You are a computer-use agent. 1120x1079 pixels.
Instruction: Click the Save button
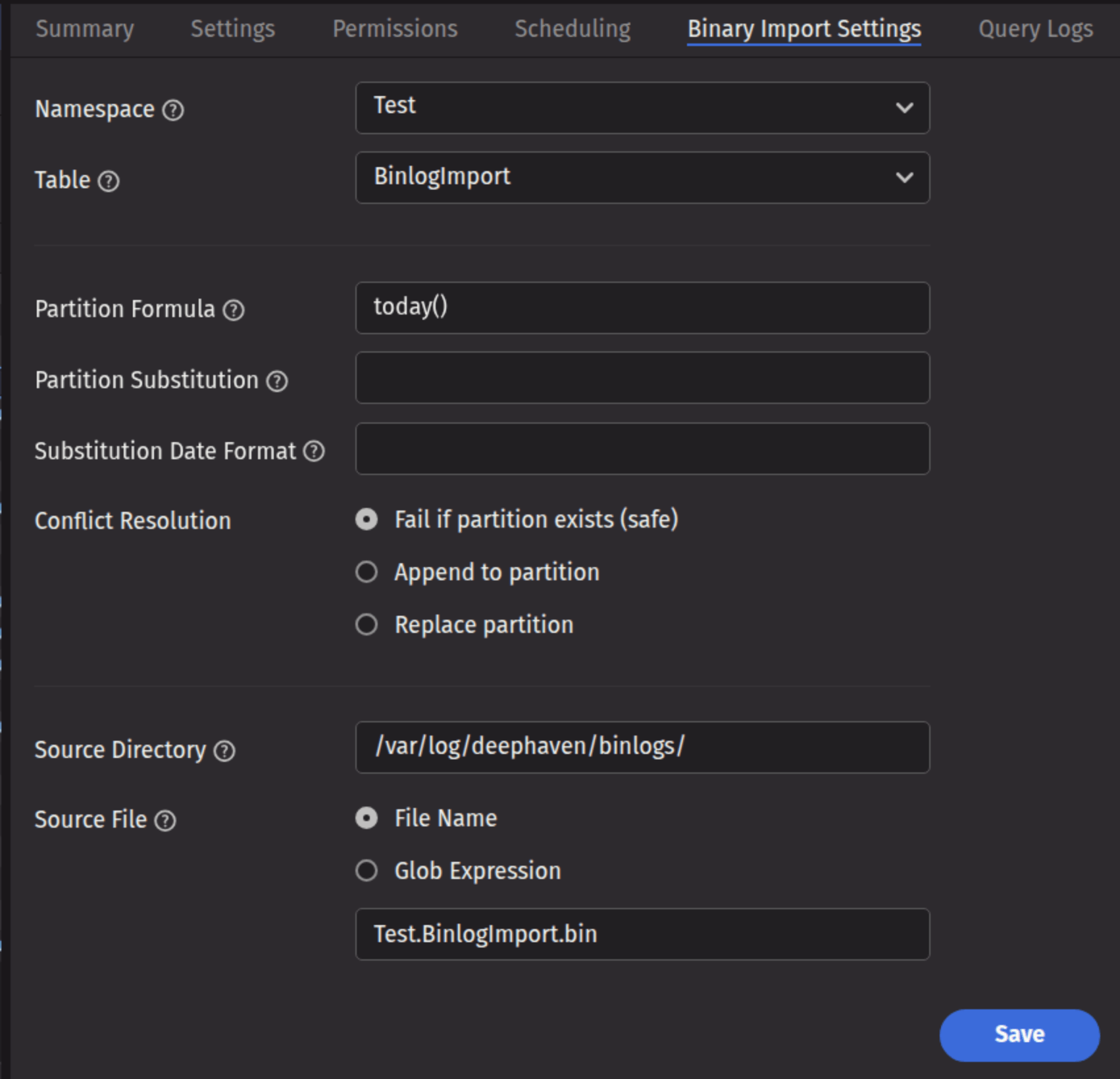click(1019, 1034)
